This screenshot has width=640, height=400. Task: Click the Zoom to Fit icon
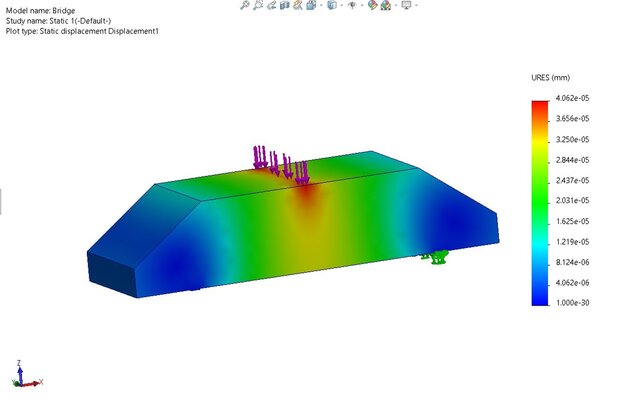[244, 5]
